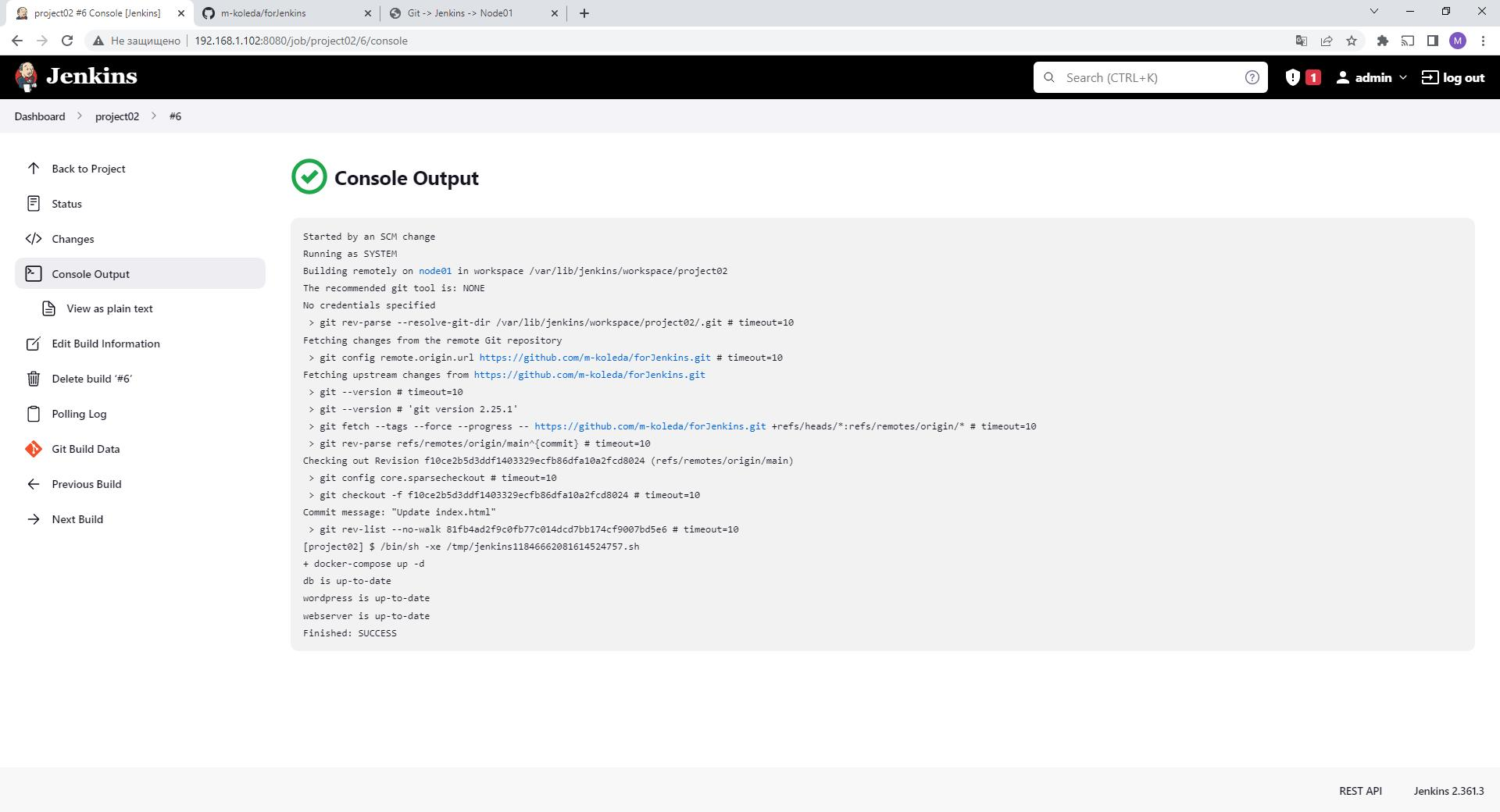
Task: Switch to the Git -> Jenkins -> Node01 tab
Action: pyautogui.click(x=461, y=12)
